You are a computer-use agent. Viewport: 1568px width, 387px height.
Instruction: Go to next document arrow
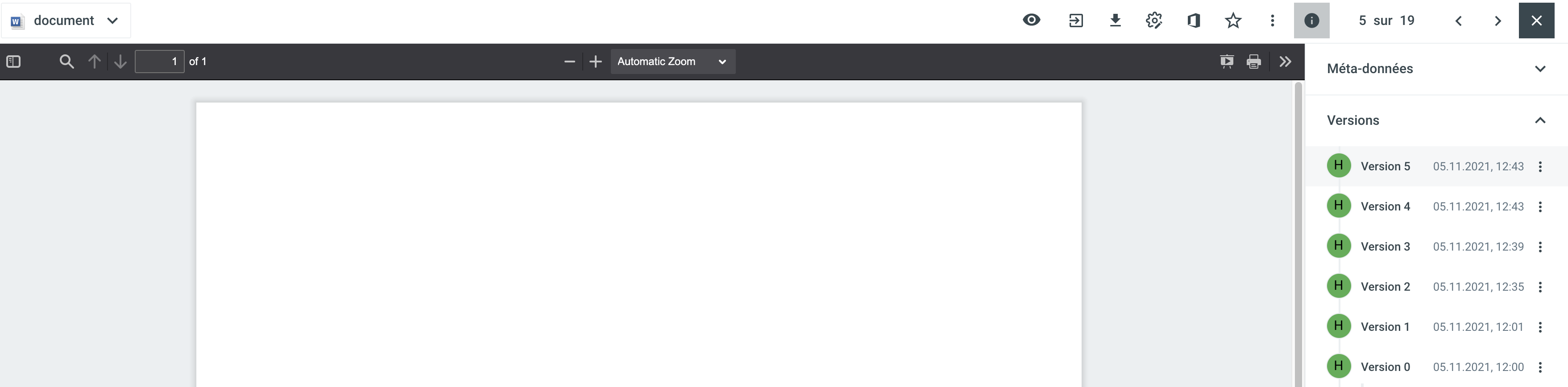(x=1498, y=21)
